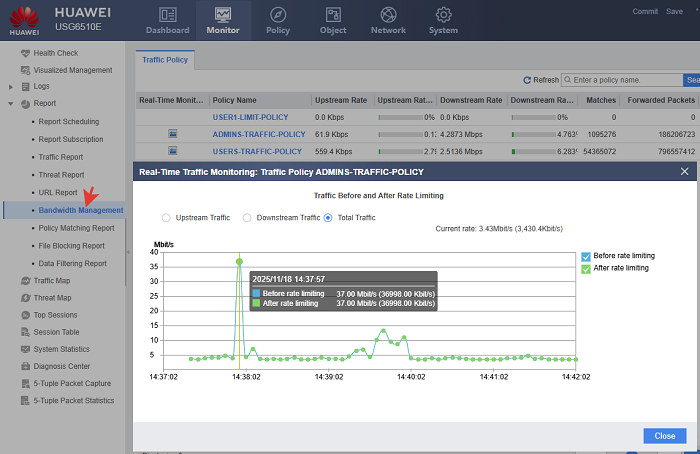Image resolution: width=700 pixels, height=454 pixels.
Task: Select the Upstream Traffic radio button
Action: 166,217
